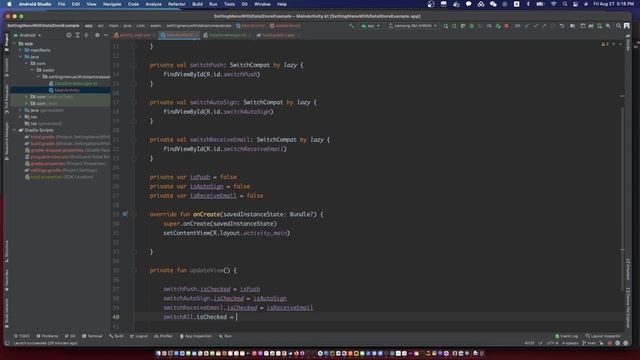Click '4 spaces' indent setting in status bar

click(x=570, y=343)
